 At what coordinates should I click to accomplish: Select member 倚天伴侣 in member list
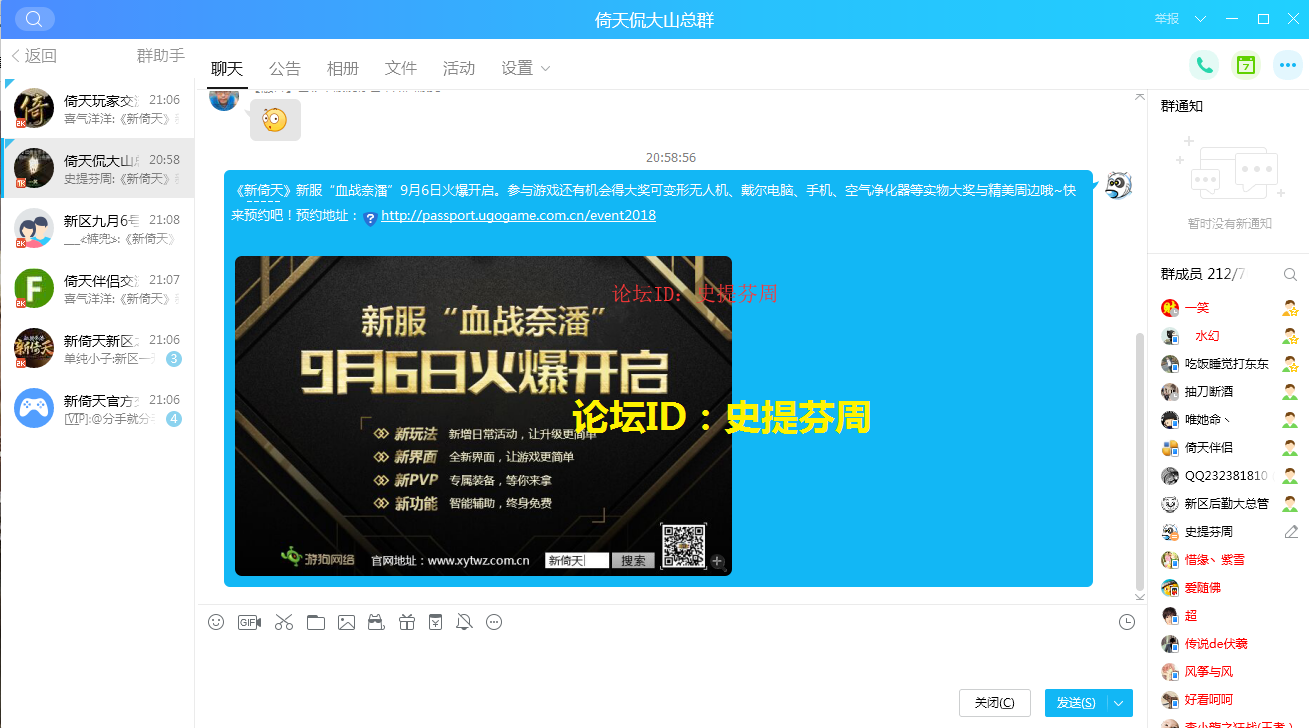point(1228,448)
